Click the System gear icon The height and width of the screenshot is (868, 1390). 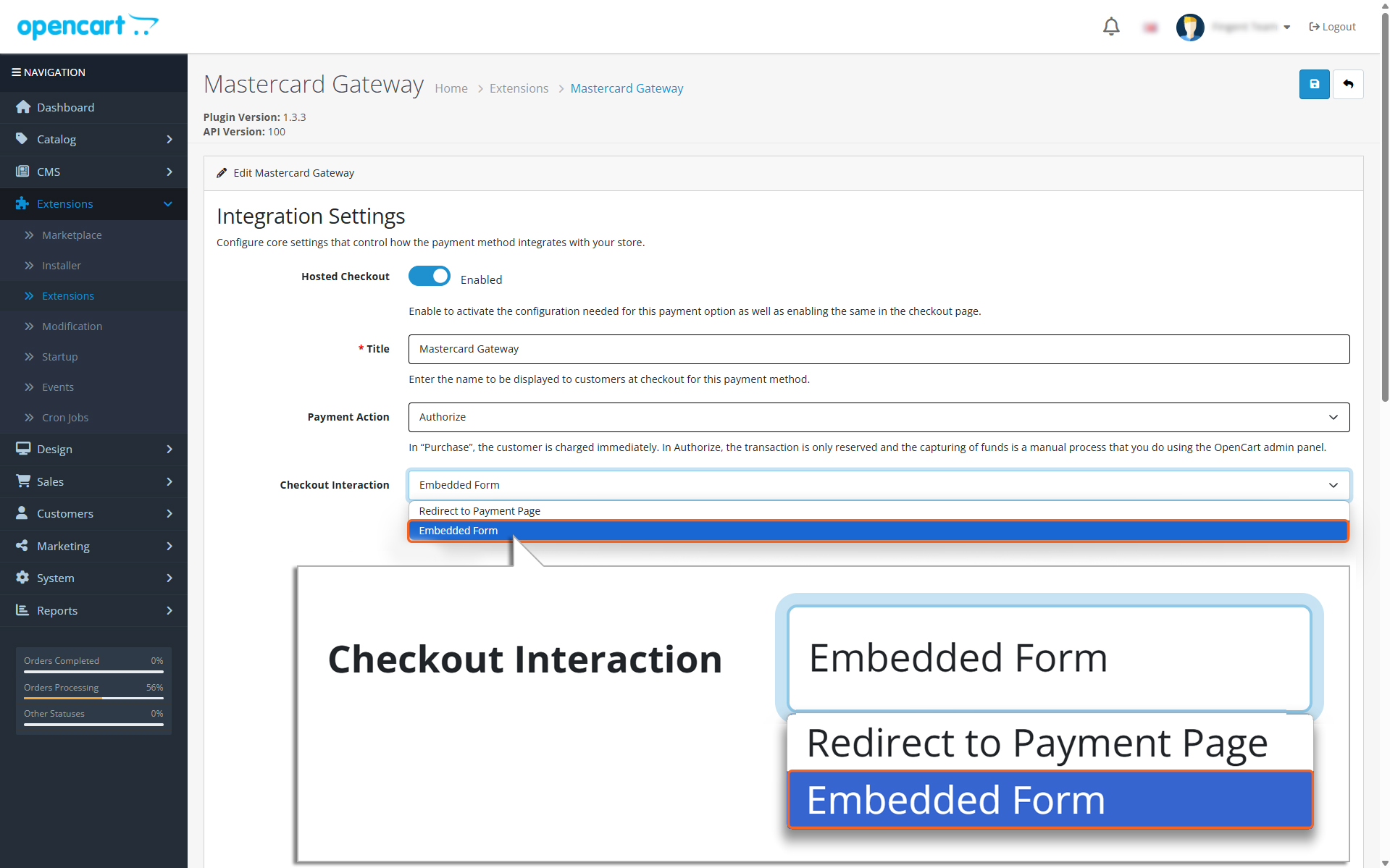pyautogui.click(x=22, y=578)
